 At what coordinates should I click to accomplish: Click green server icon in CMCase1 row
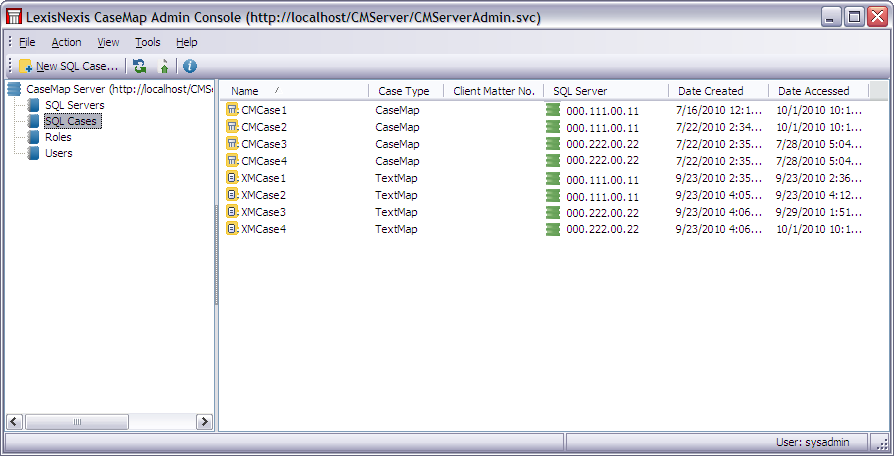(x=552, y=110)
